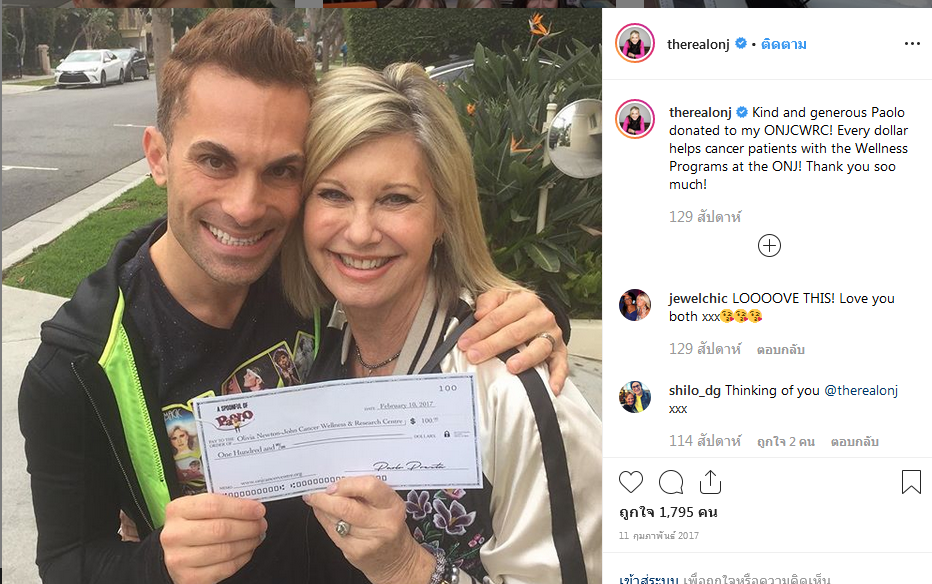Open comment bubble icon under post
The height and width of the screenshot is (584, 932).
[671, 482]
